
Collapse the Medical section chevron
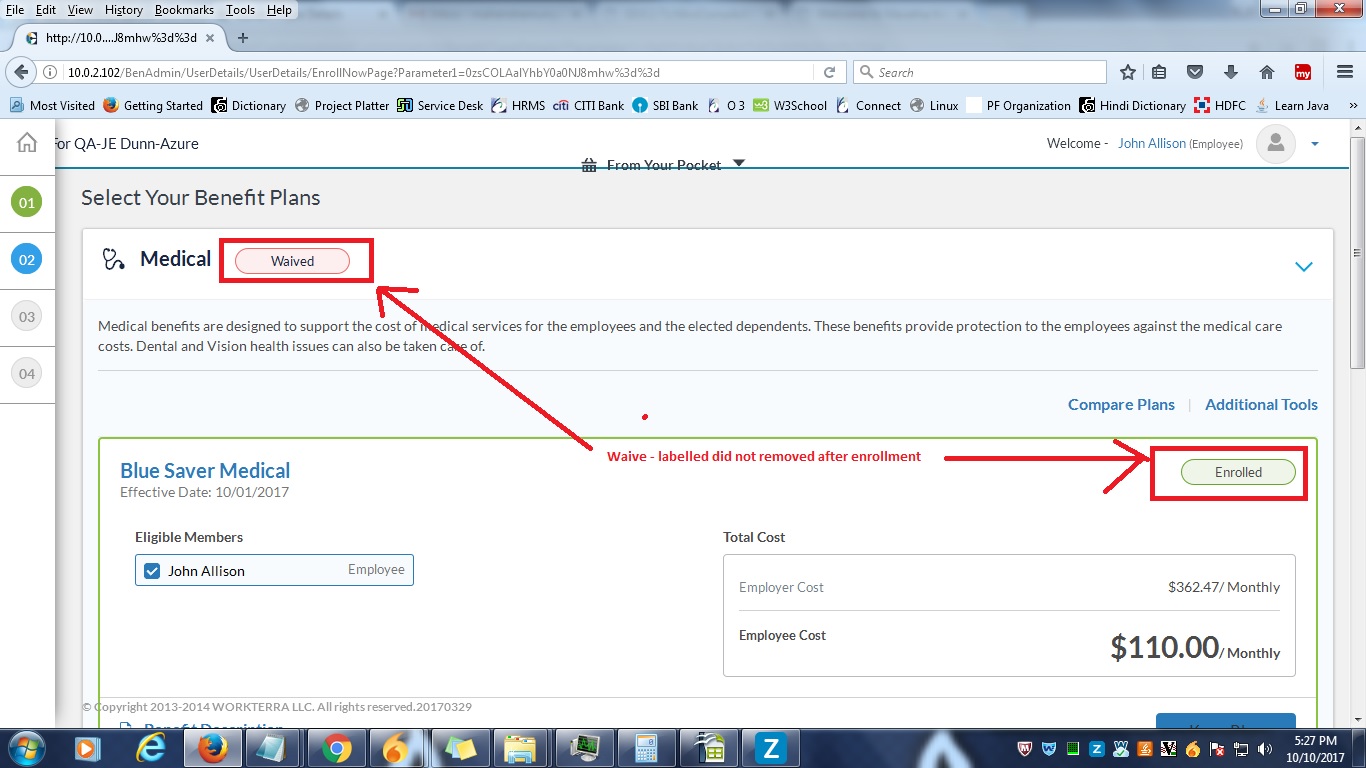point(1303,266)
